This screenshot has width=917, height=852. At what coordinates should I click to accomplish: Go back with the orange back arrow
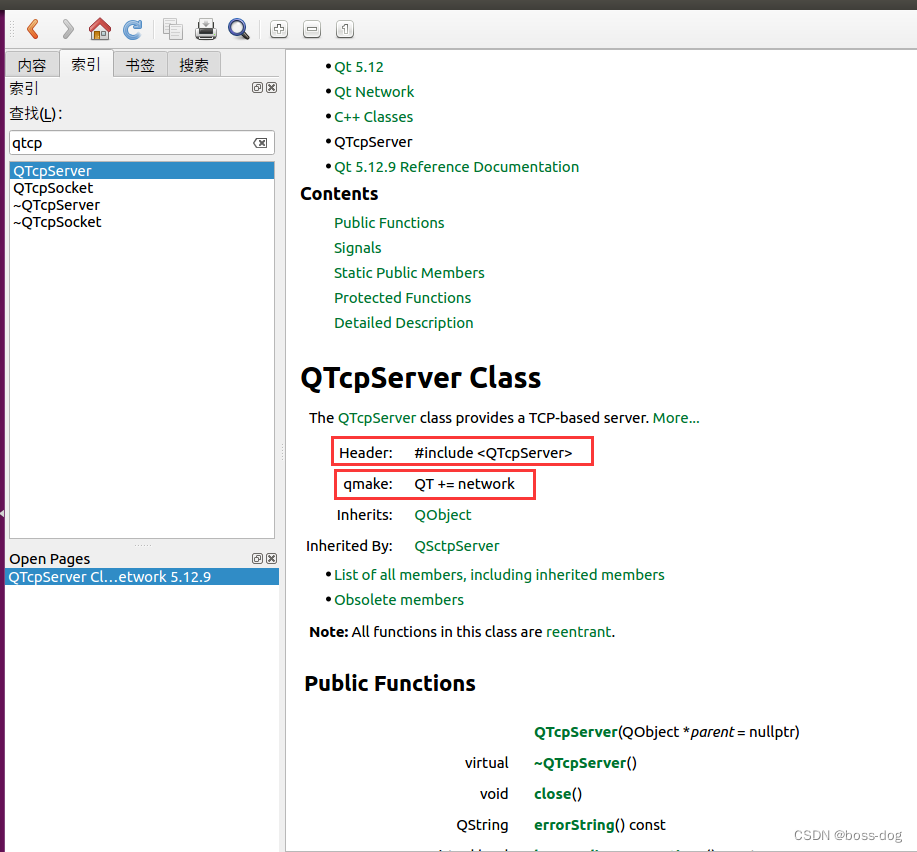[x=34, y=29]
